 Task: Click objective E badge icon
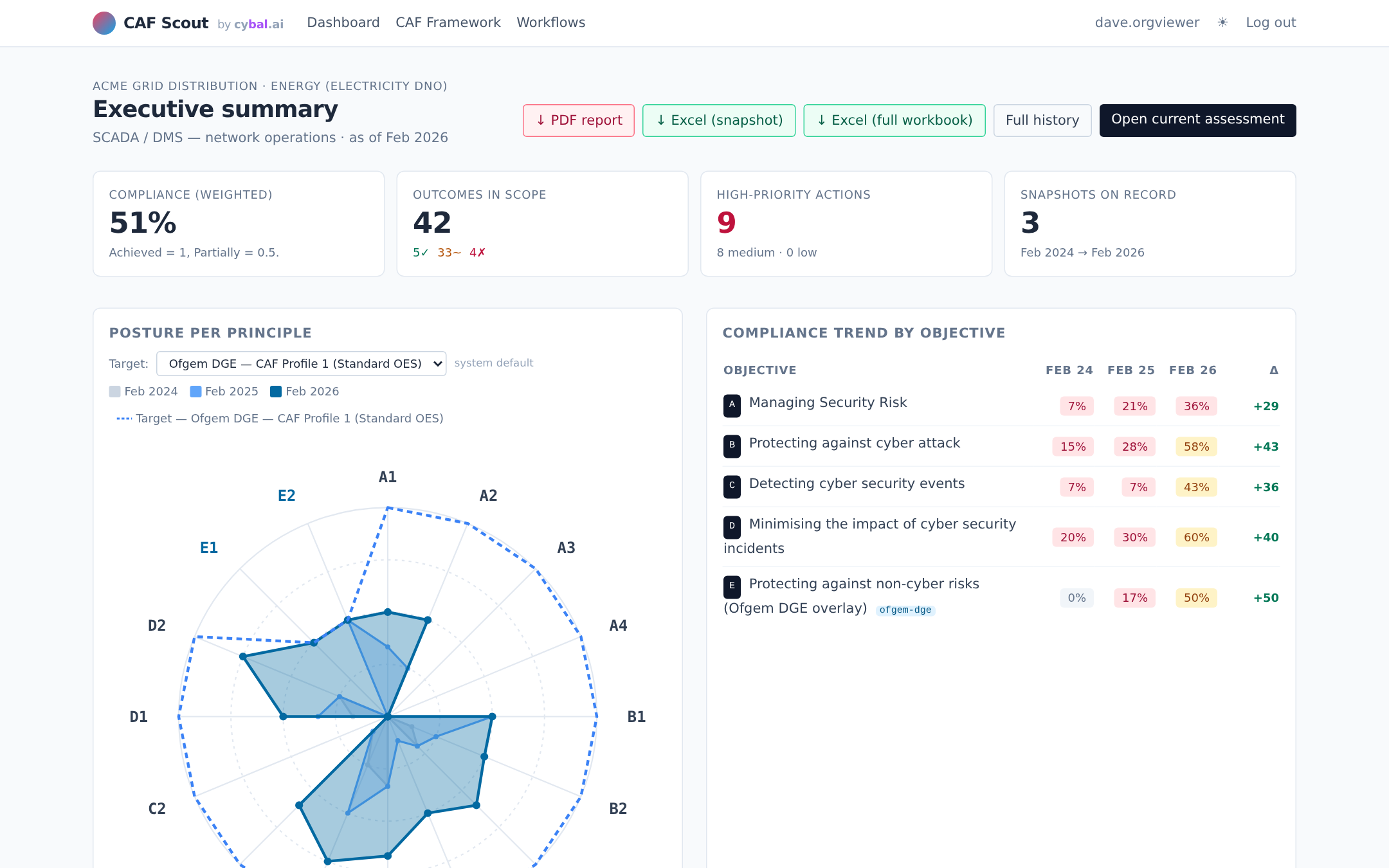(732, 586)
